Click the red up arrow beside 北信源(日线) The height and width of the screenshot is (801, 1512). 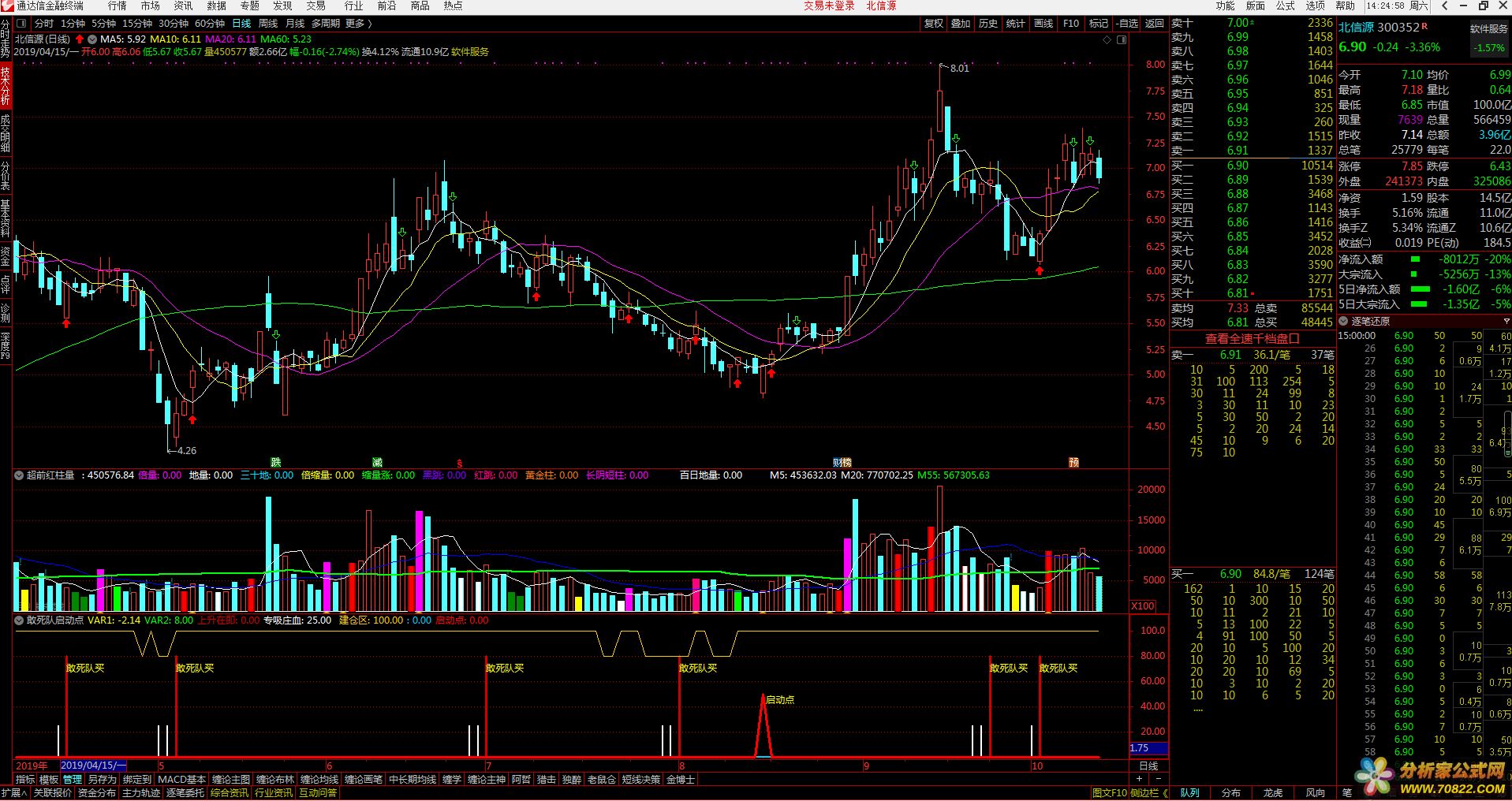coord(80,39)
